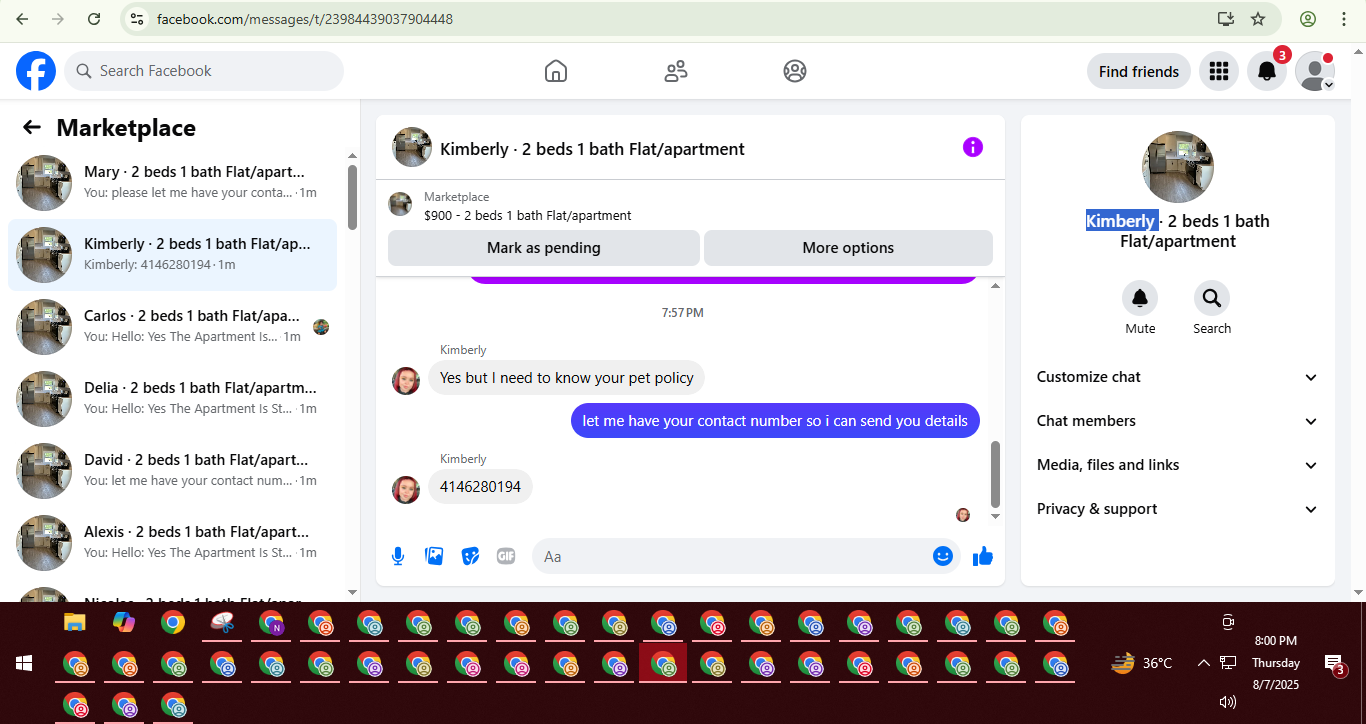Open the Windows notification center icon

[x=1334, y=664]
